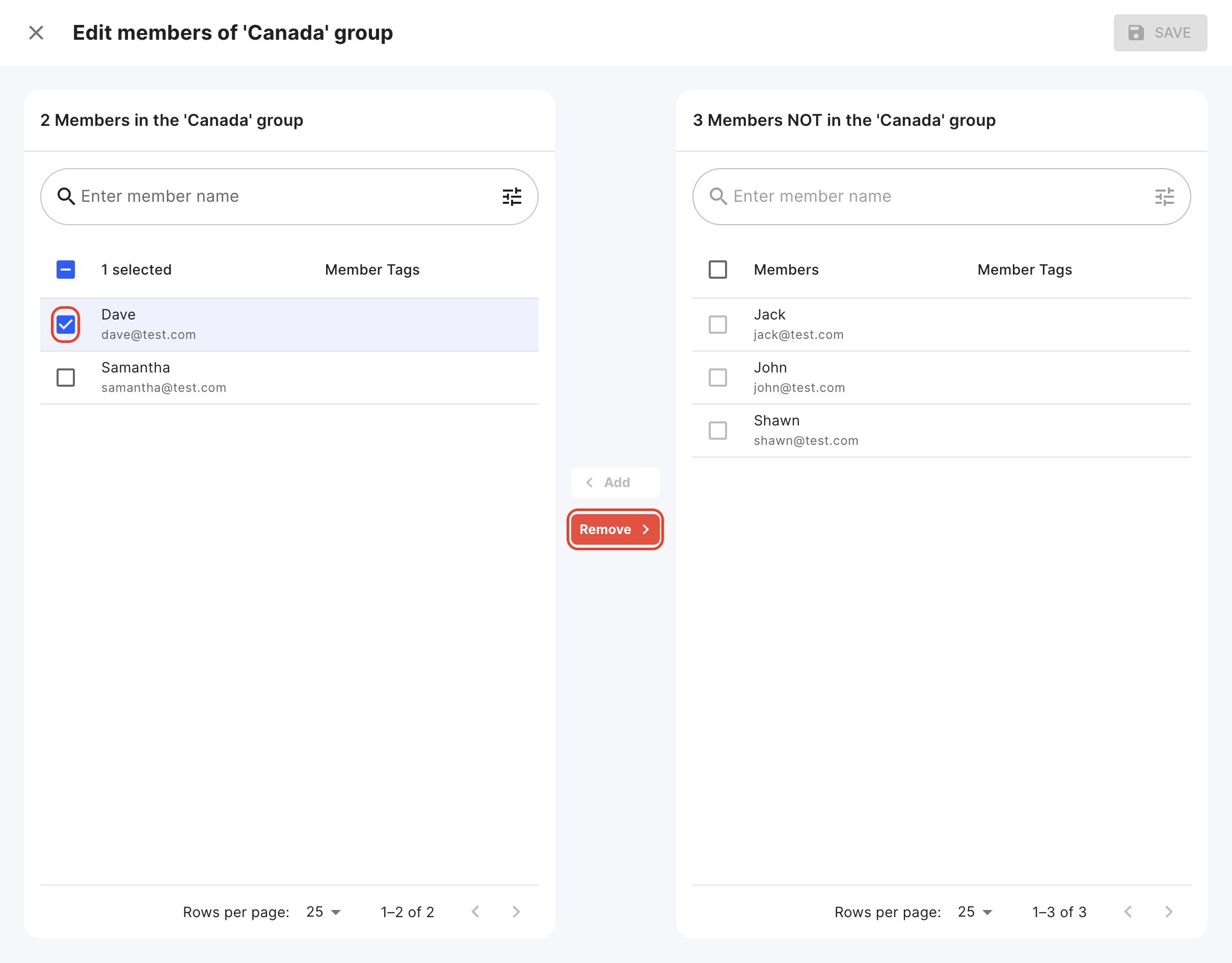Viewport: 1232px width, 963px height.
Task: Click the name Jack
Action: click(x=769, y=314)
